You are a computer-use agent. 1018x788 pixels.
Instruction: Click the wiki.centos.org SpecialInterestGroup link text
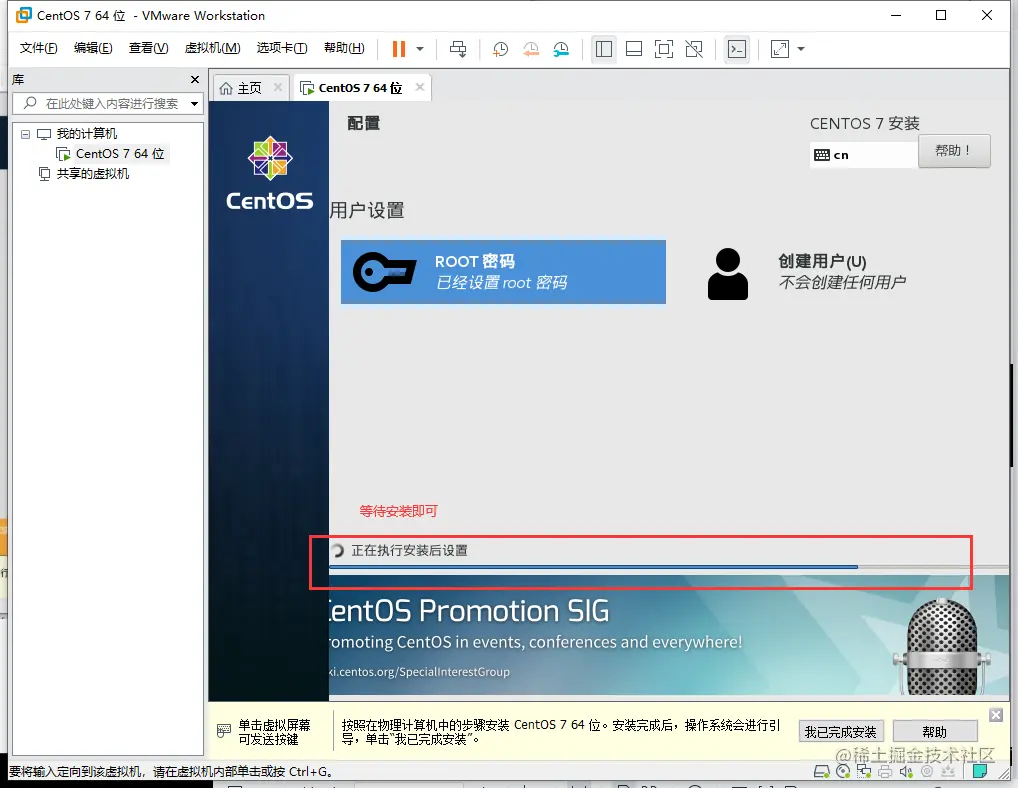tap(419, 672)
